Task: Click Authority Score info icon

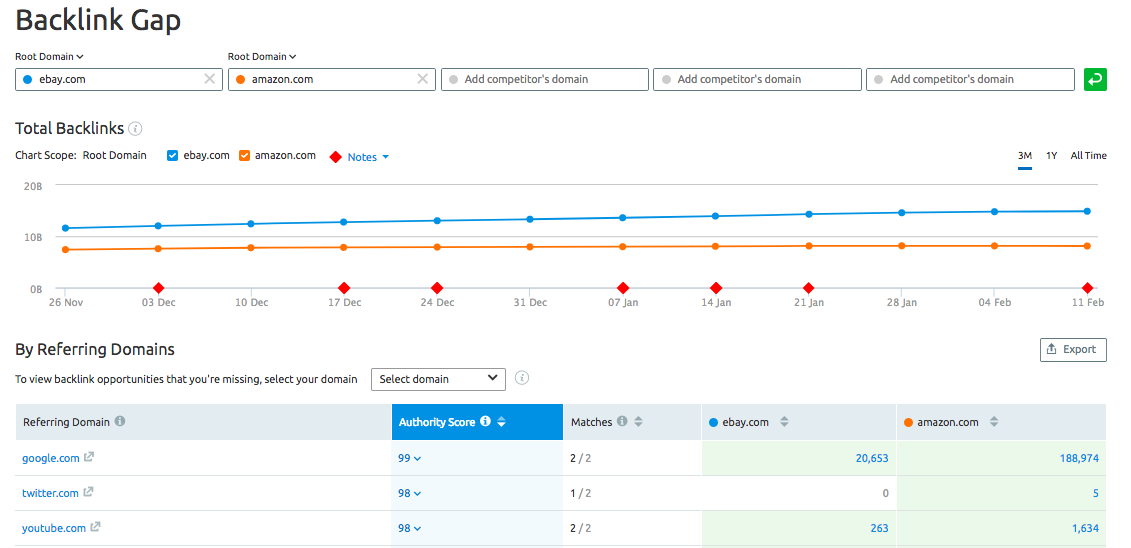Action: (x=485, y=421)
